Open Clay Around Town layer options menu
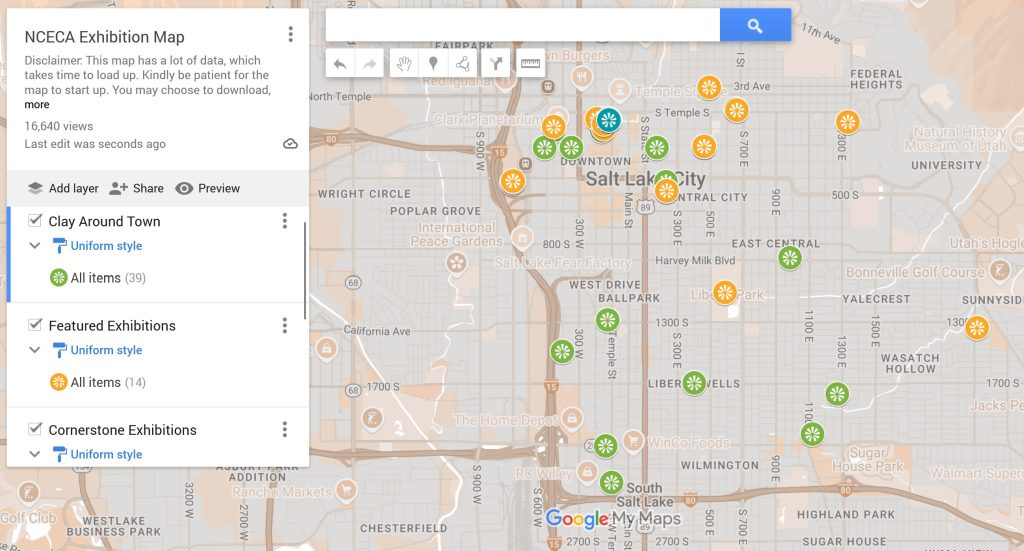The height and width of the screenshot is (551, 1024). click(x=285, y=221)
